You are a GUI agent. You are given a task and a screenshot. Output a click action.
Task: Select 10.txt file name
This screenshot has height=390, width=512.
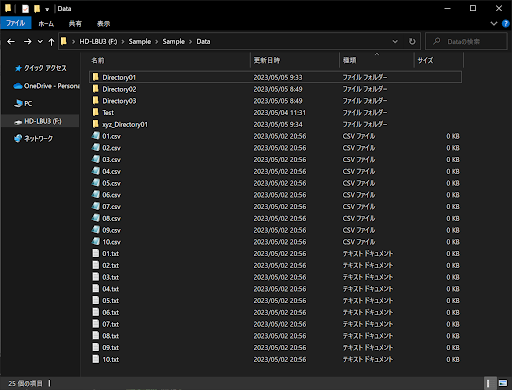[111, 359]
